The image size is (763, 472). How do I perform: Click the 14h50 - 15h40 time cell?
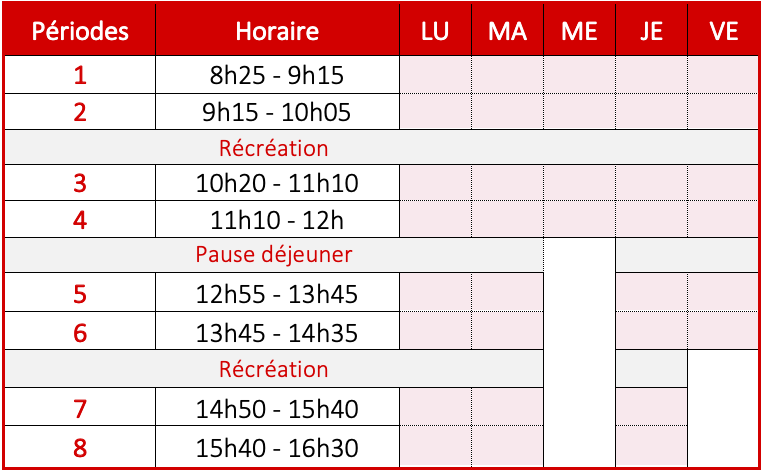277,407
